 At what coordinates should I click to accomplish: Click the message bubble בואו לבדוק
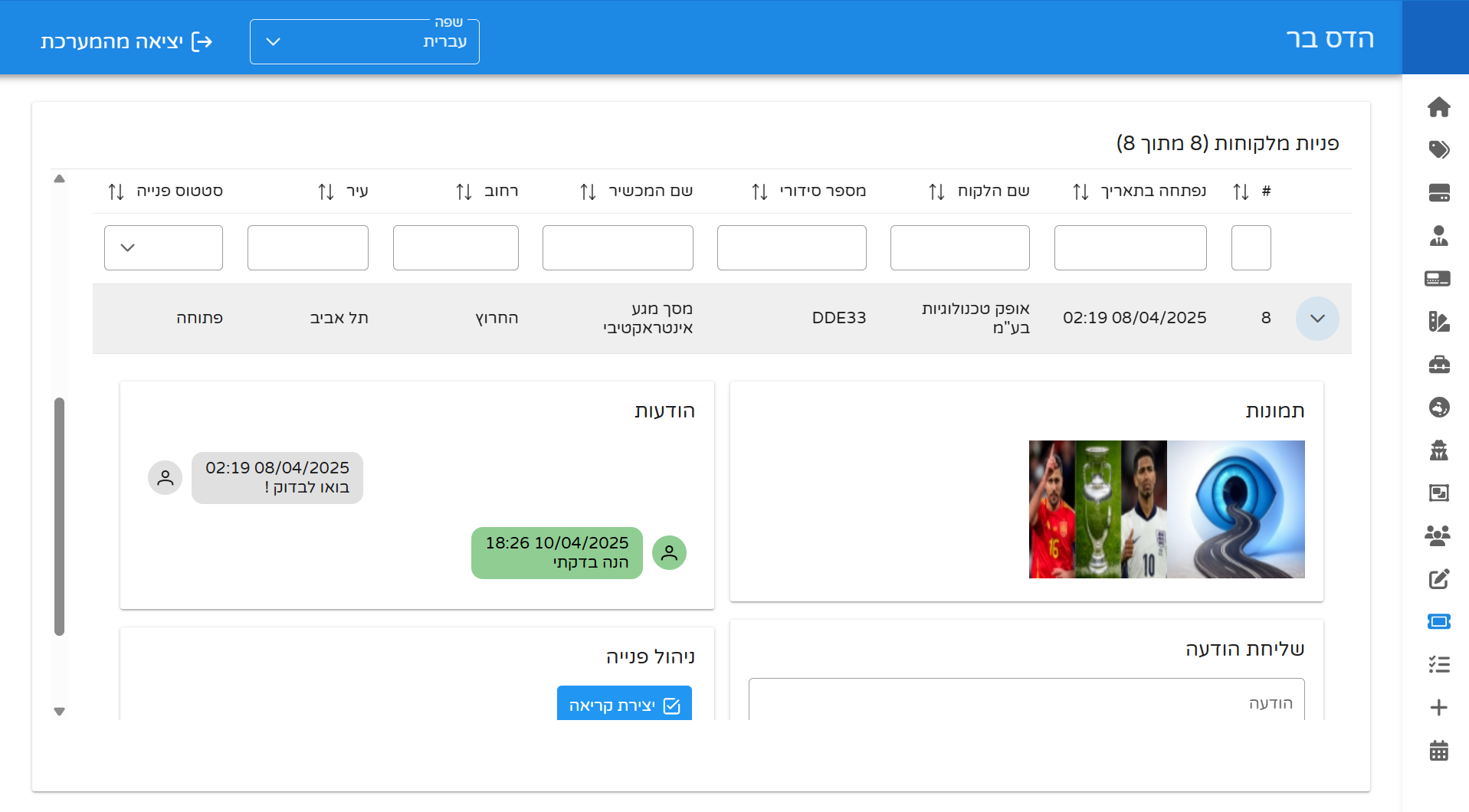point(277,478)
